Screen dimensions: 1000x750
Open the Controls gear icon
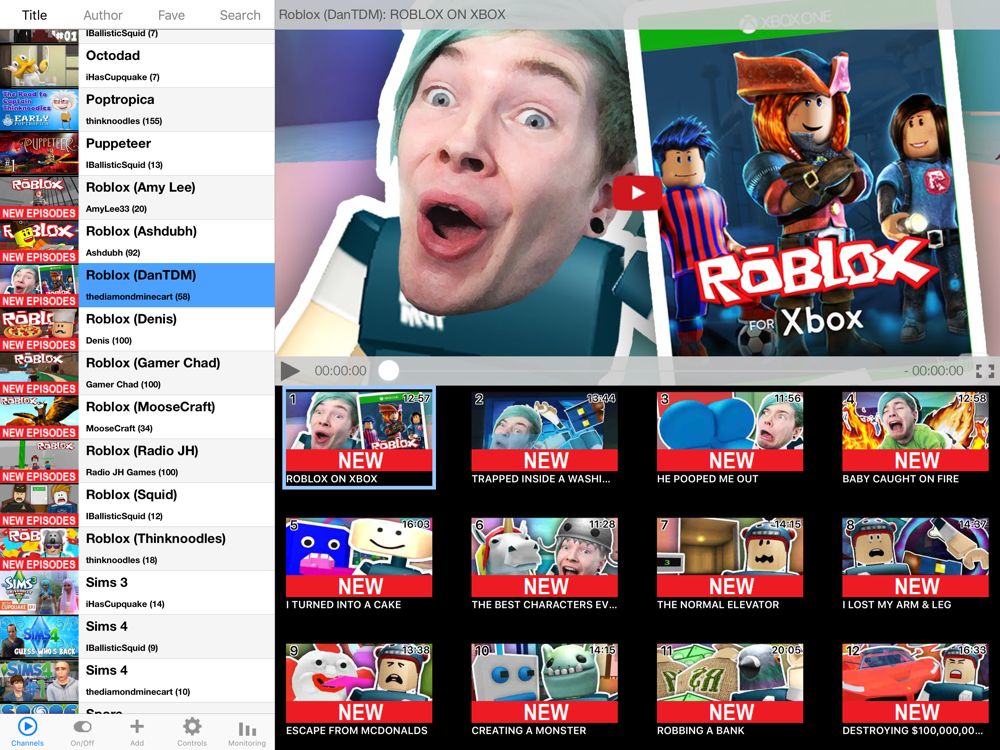(192, 726)
